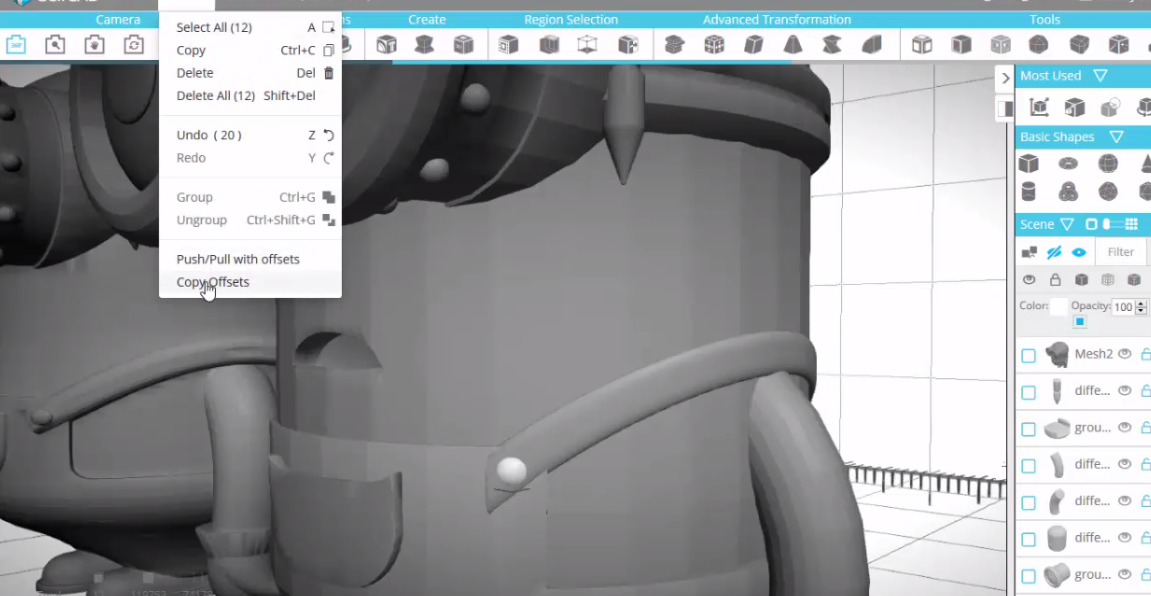The image size is (1151, 596).
Task: Click the crossed-out eye hide icon in Scene
Action: 1054,252
